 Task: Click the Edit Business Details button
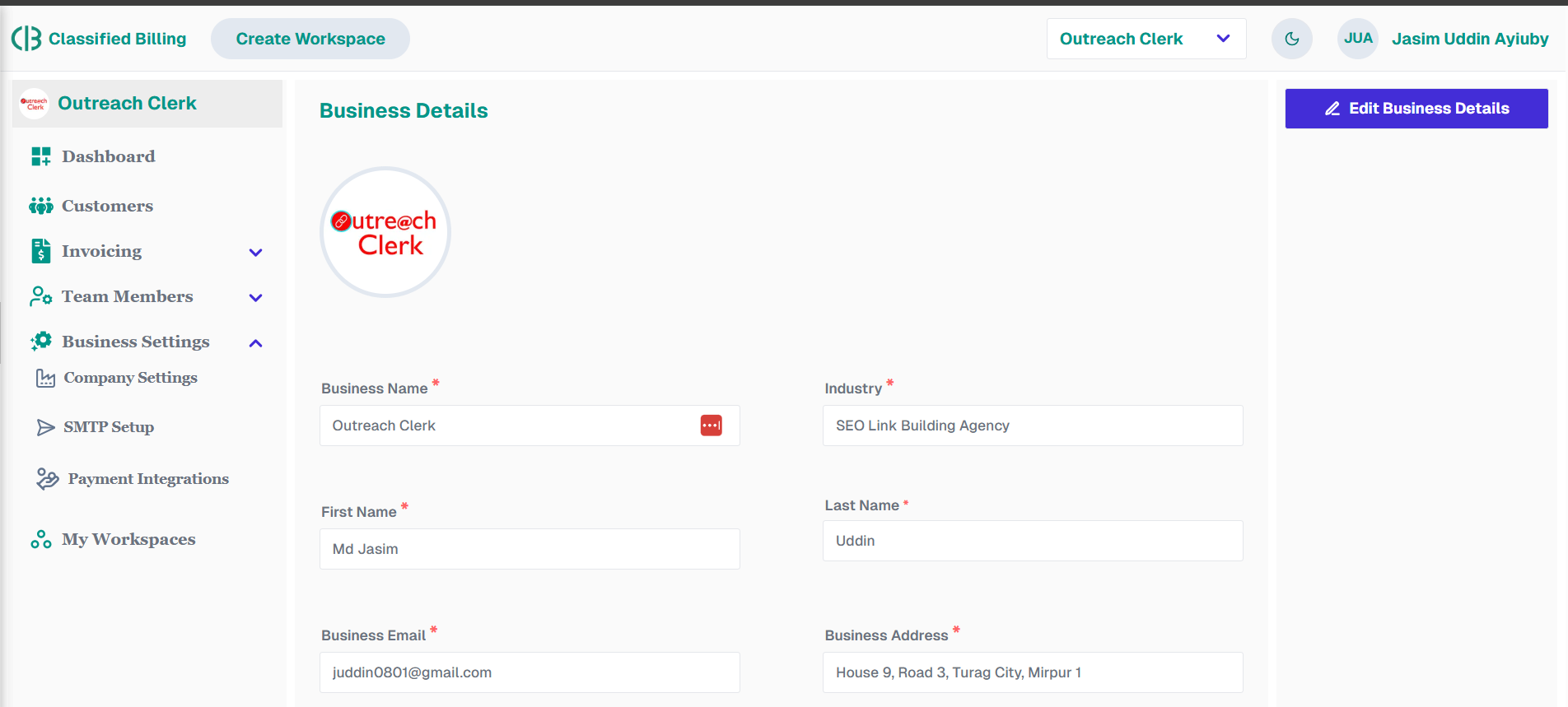(1416, 109)
